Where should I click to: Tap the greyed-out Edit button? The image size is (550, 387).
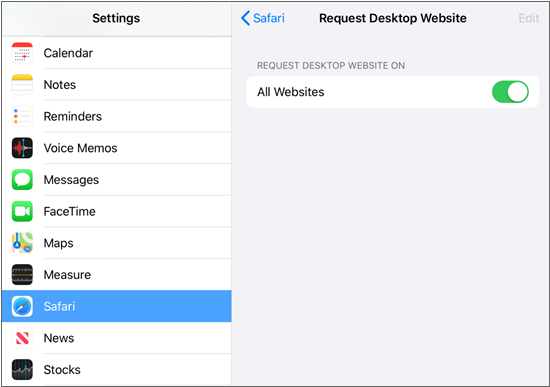(x=529, y=18)
